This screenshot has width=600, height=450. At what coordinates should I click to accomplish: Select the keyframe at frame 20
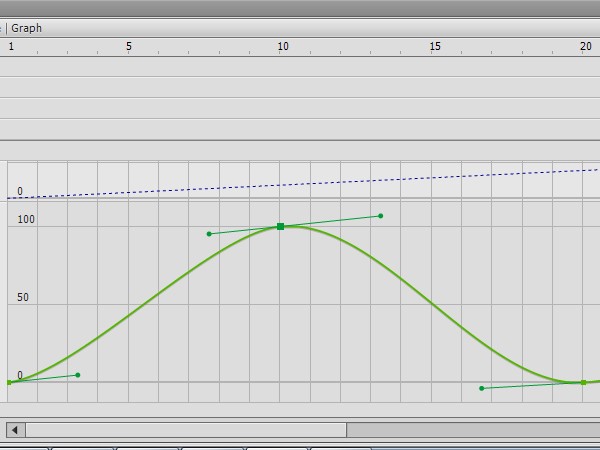[584, 382]
